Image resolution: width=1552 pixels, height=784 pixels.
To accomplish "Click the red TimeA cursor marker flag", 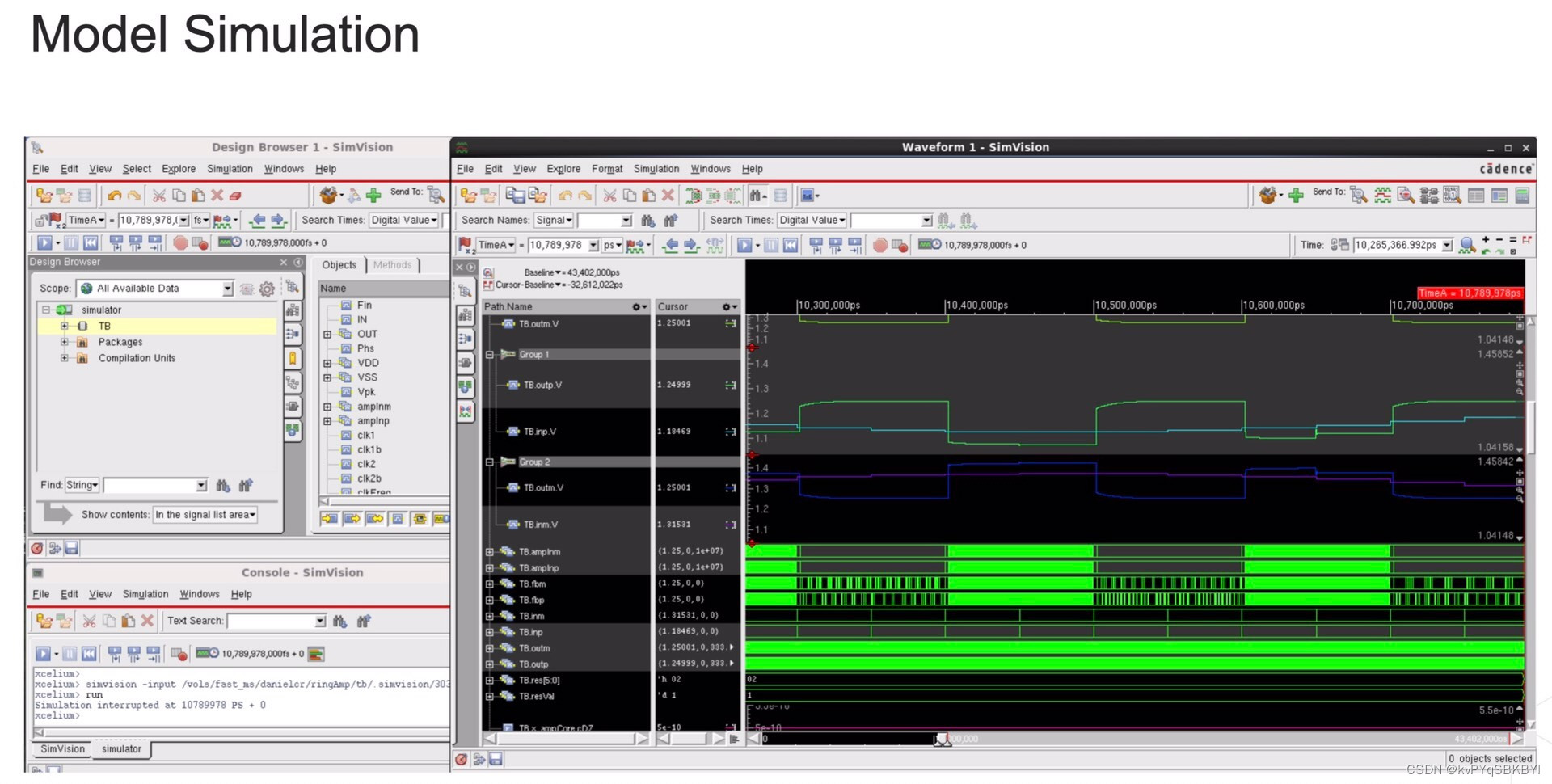I will [x=1470, y=293].
